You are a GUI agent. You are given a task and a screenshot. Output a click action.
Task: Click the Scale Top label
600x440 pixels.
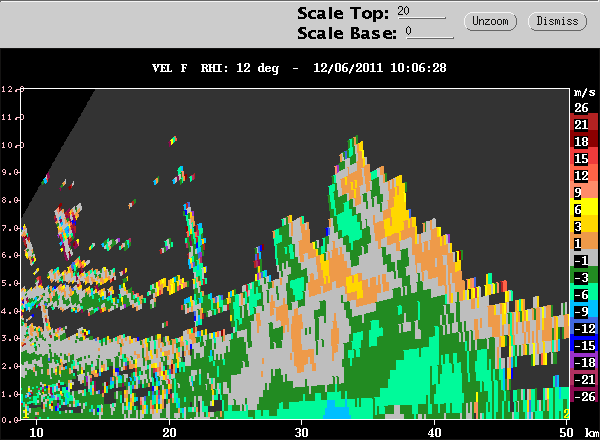tap(343, 13)
